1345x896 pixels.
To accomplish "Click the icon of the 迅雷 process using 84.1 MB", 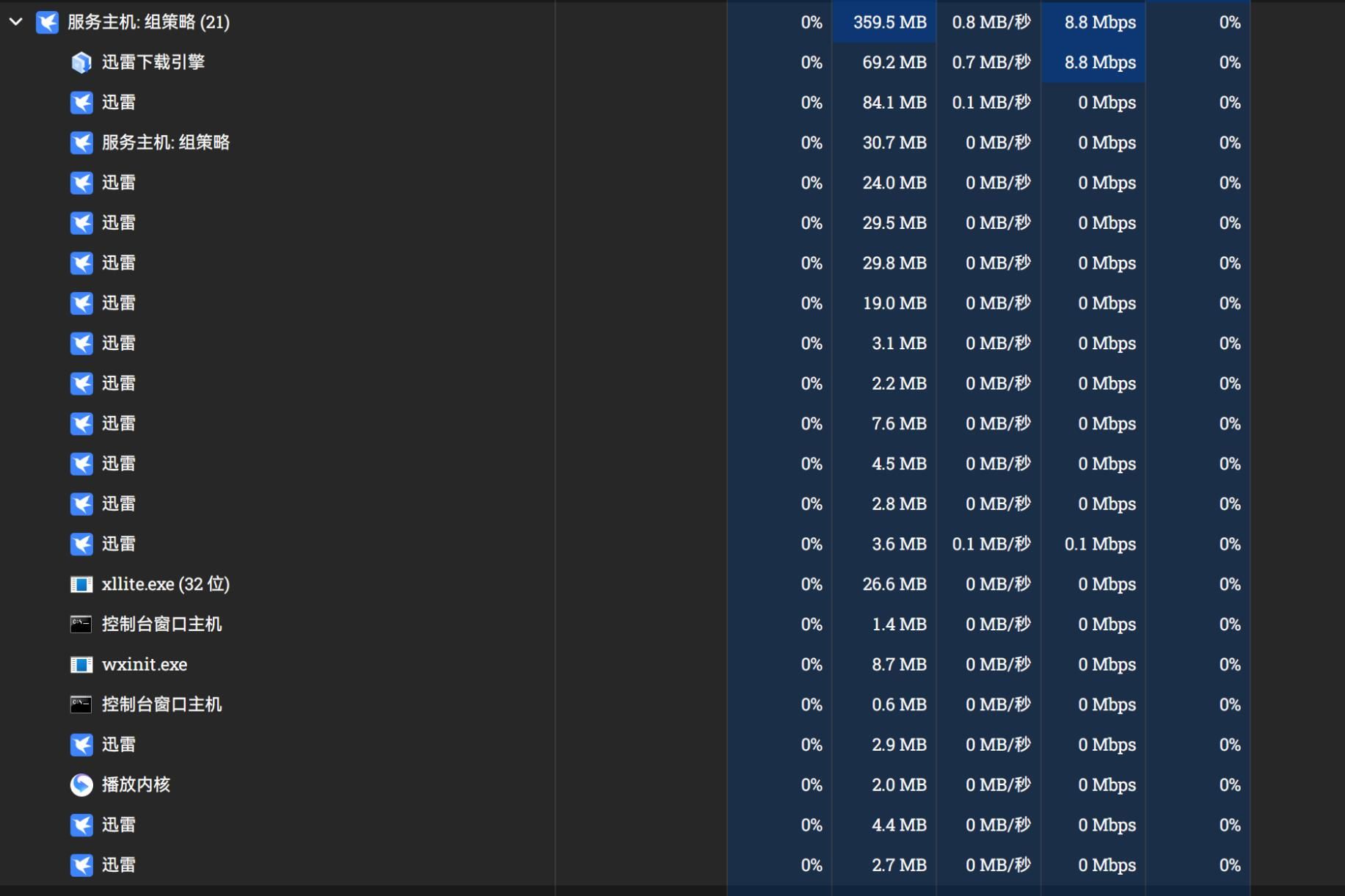I will [x=81, y=103].
